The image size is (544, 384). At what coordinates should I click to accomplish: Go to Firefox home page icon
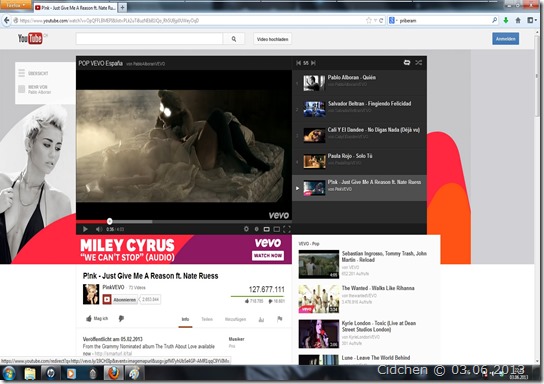[518, 20]
